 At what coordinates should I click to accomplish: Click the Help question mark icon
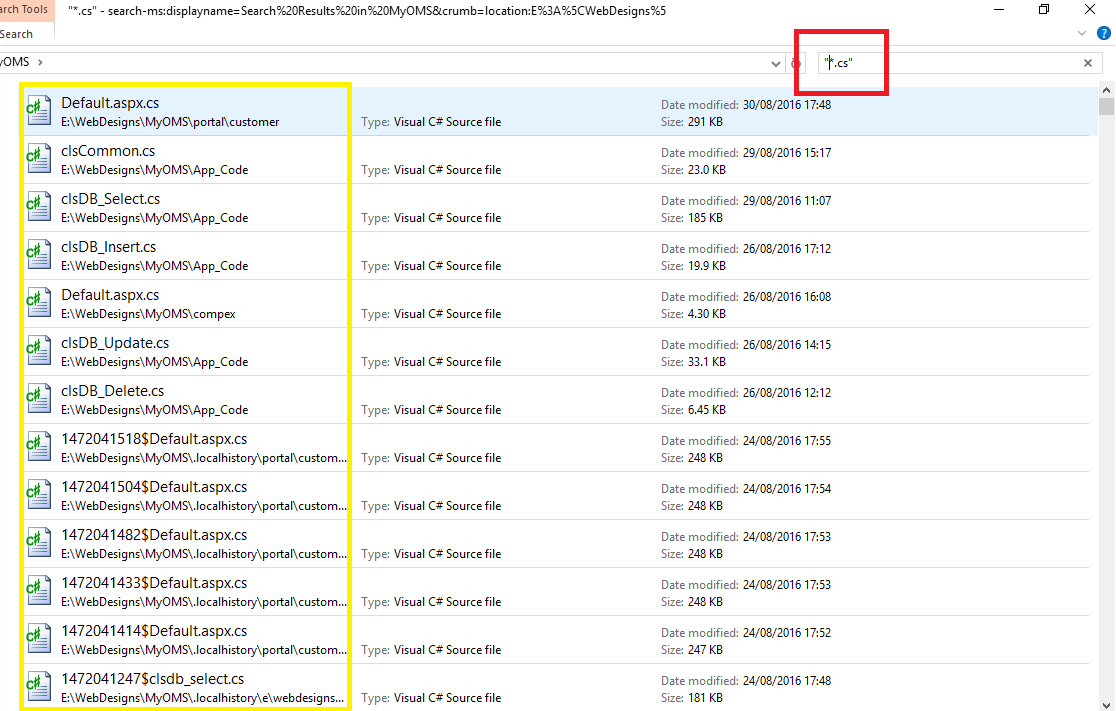1103,32
